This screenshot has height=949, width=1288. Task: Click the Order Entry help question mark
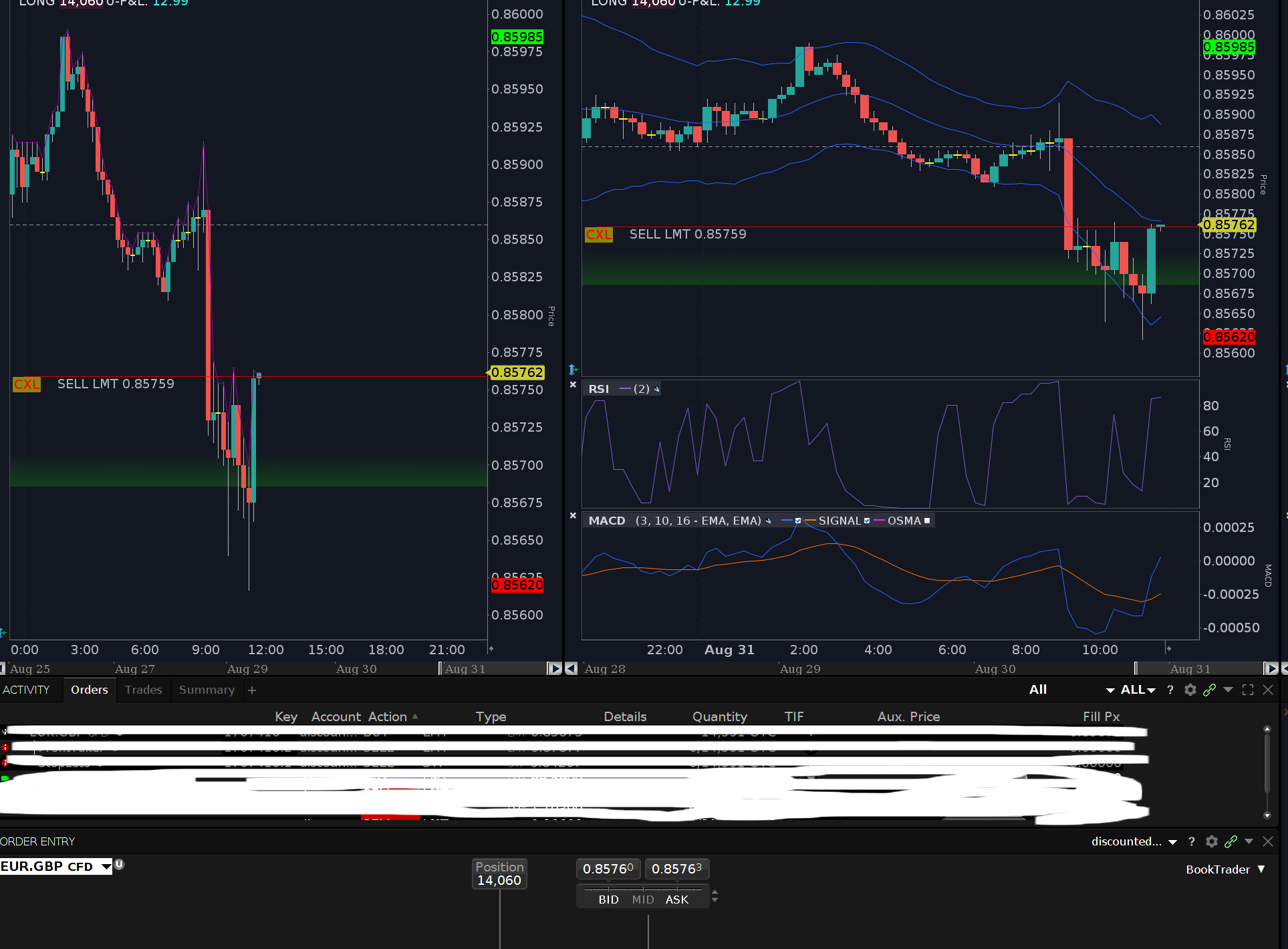[1192, 841]
